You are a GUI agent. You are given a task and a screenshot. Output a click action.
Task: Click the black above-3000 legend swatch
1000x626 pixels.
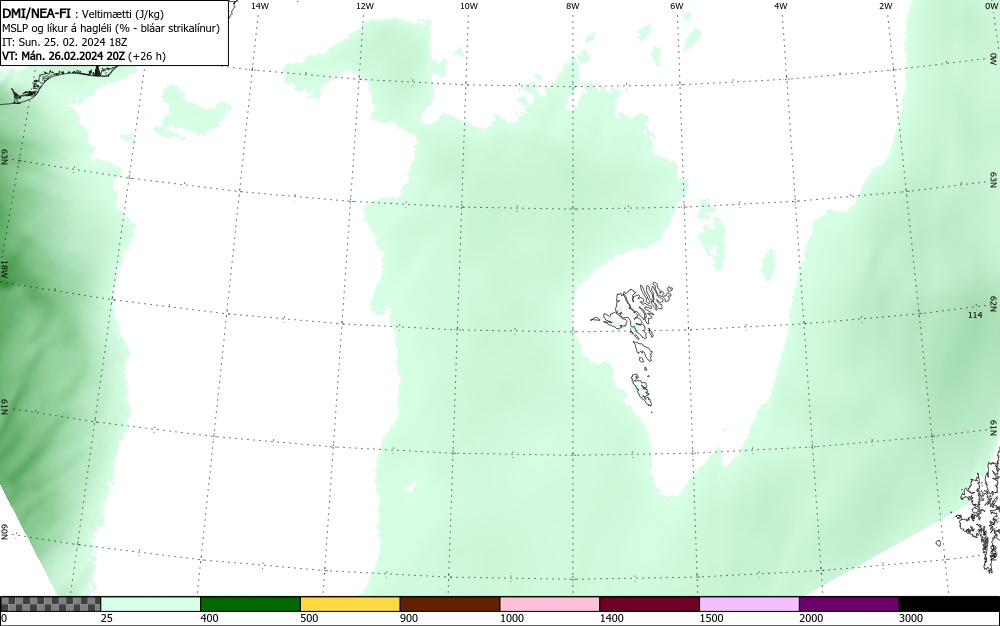(949, 604)
